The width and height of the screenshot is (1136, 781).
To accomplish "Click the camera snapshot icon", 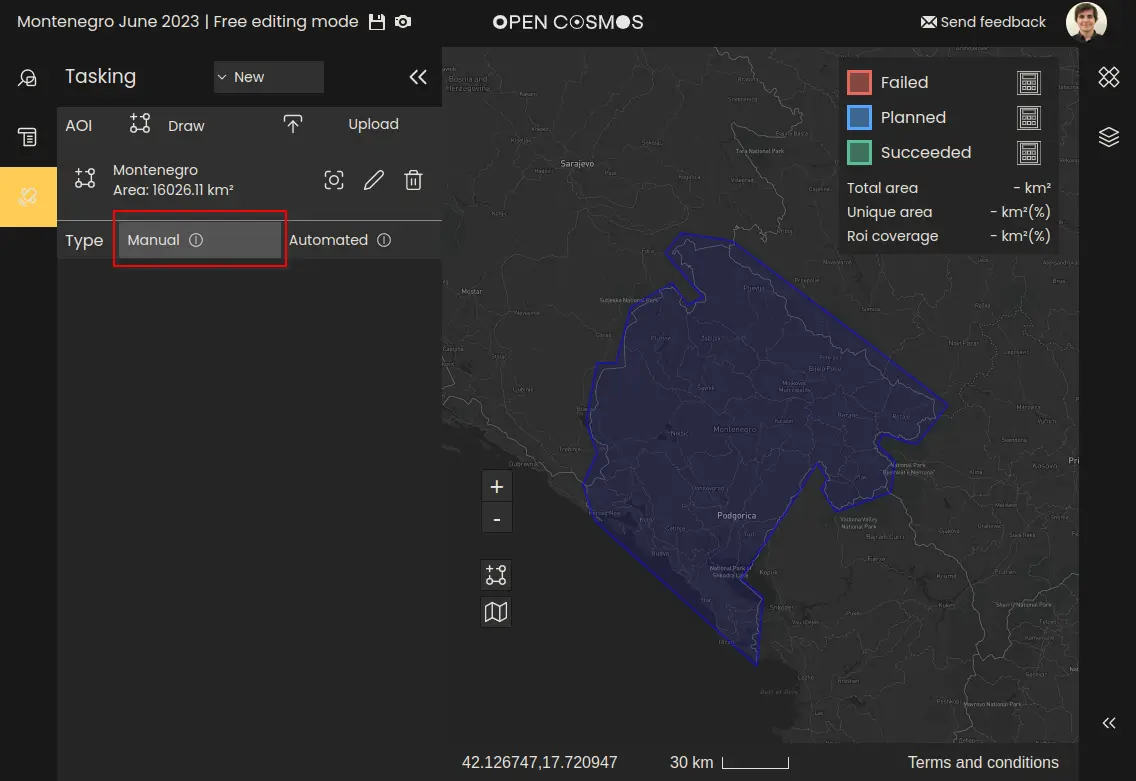I will [x=403, y=22].
